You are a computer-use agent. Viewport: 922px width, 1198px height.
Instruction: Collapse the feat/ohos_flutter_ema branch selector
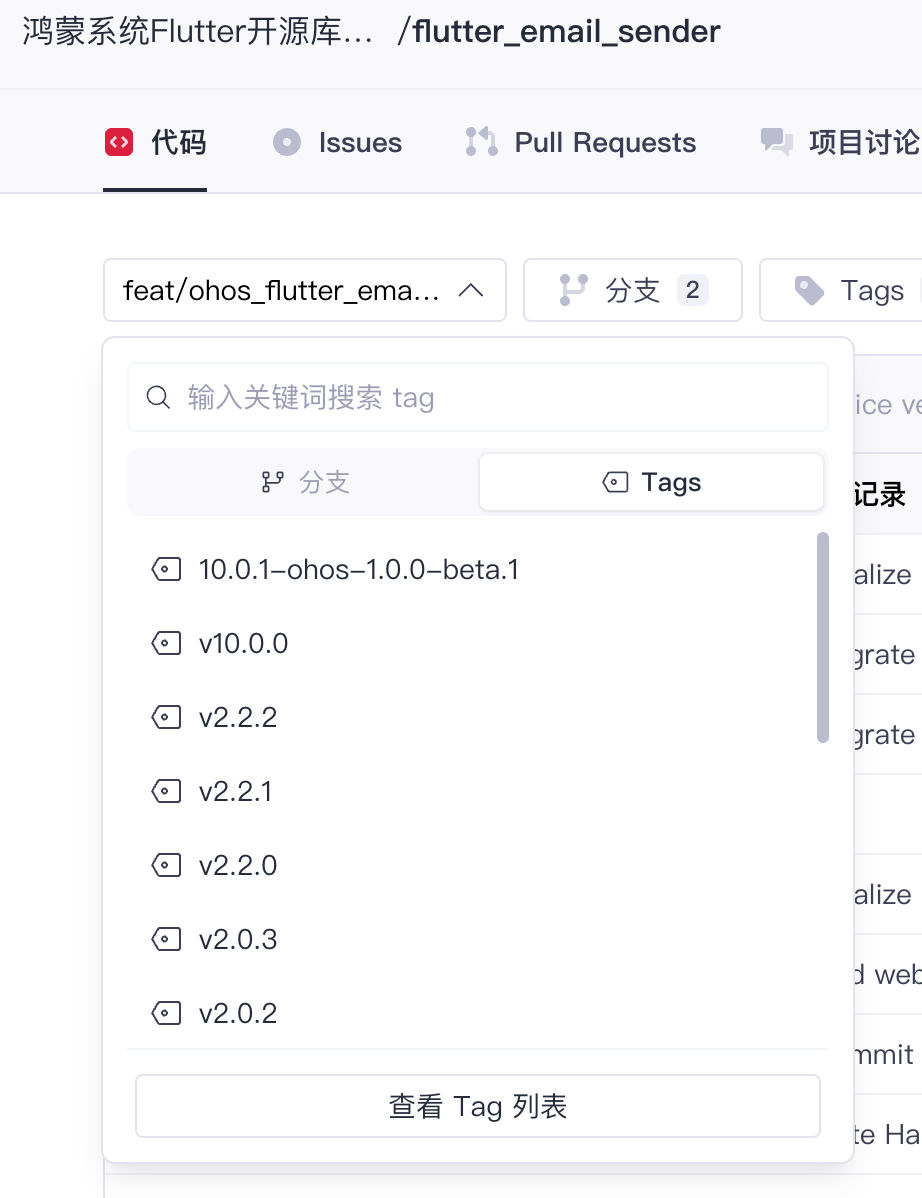305,290
